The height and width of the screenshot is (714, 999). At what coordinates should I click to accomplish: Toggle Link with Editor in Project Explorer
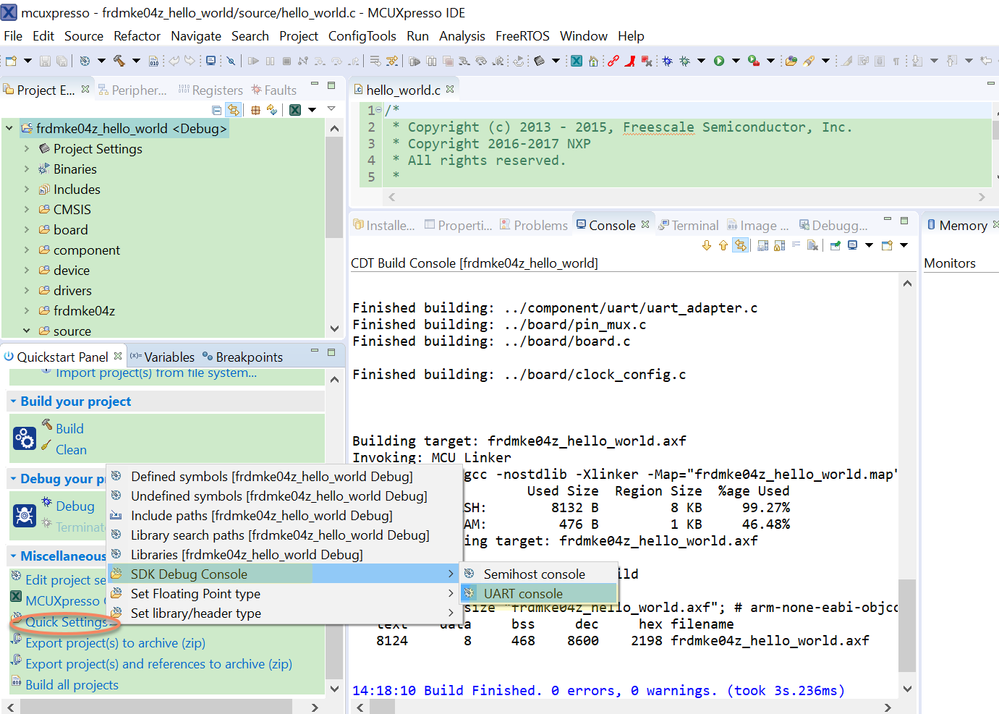coord(234,110)
